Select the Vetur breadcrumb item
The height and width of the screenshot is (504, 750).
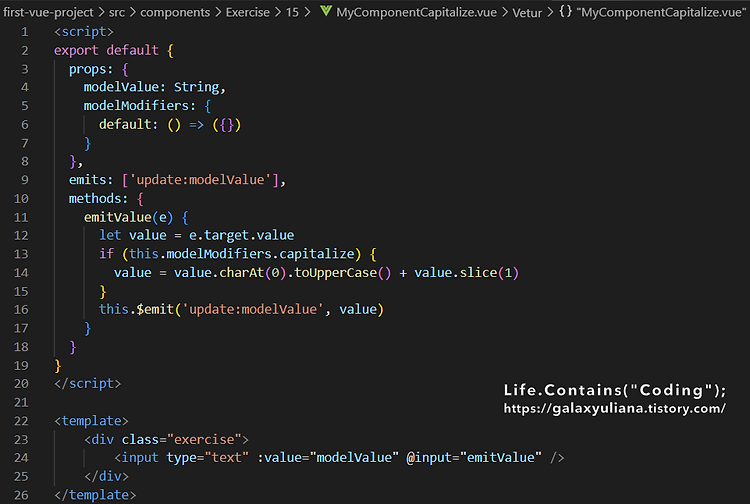point(527,13)
